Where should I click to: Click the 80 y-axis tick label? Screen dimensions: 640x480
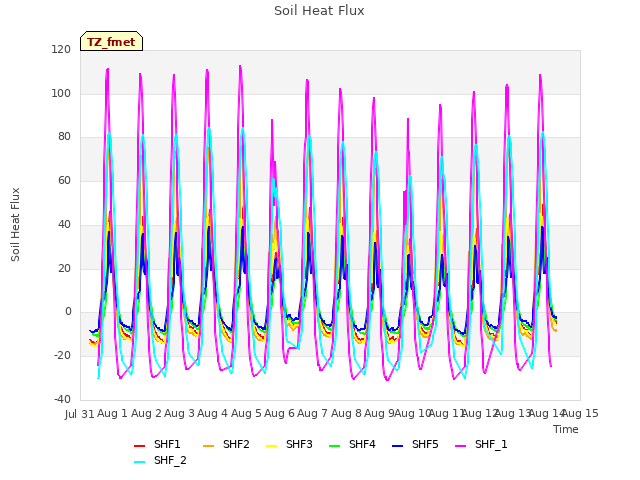[64, 137]
